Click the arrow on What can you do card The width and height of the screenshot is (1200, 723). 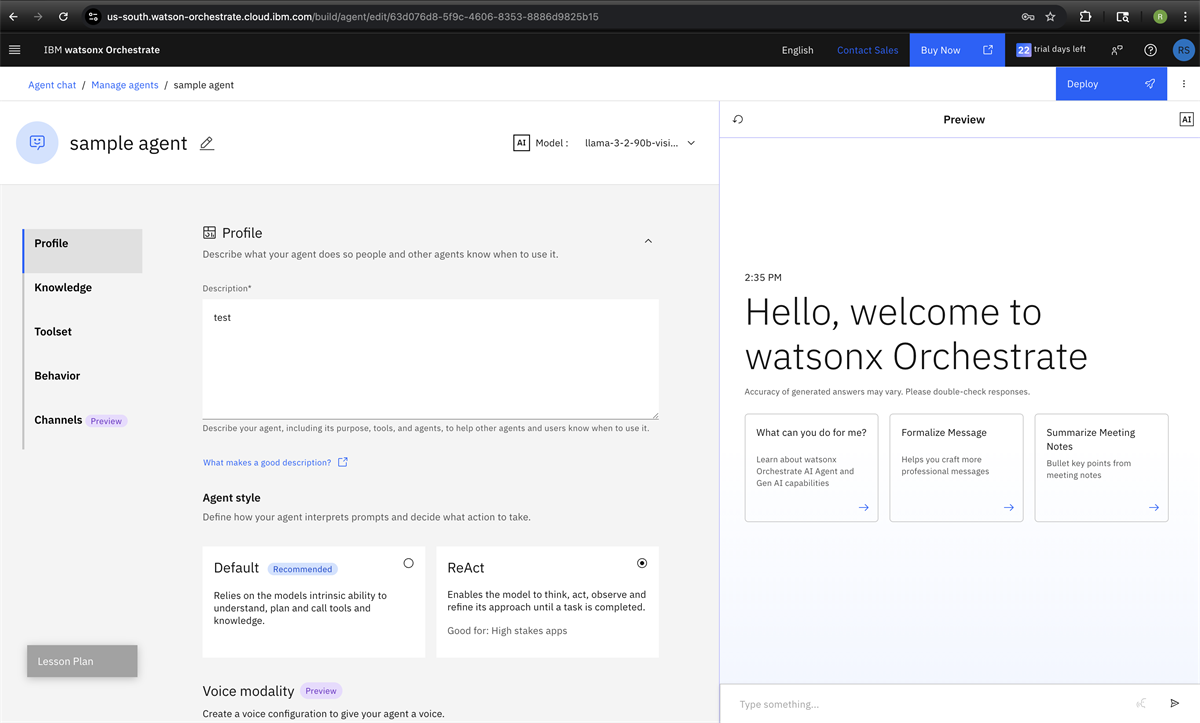863,507
